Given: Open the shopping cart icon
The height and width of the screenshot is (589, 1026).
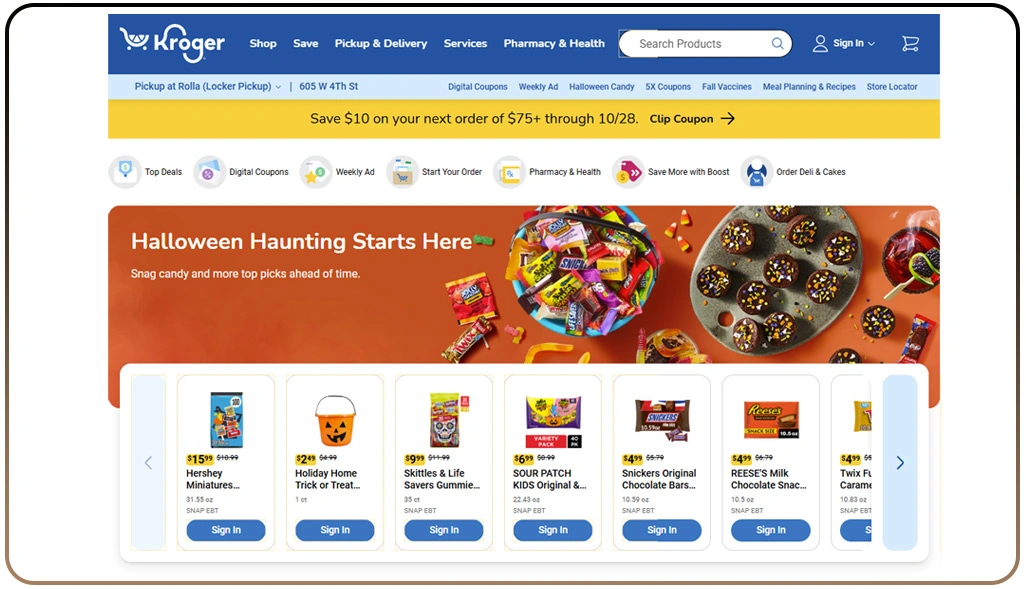Looking at the screenshot, I should 910,44.
